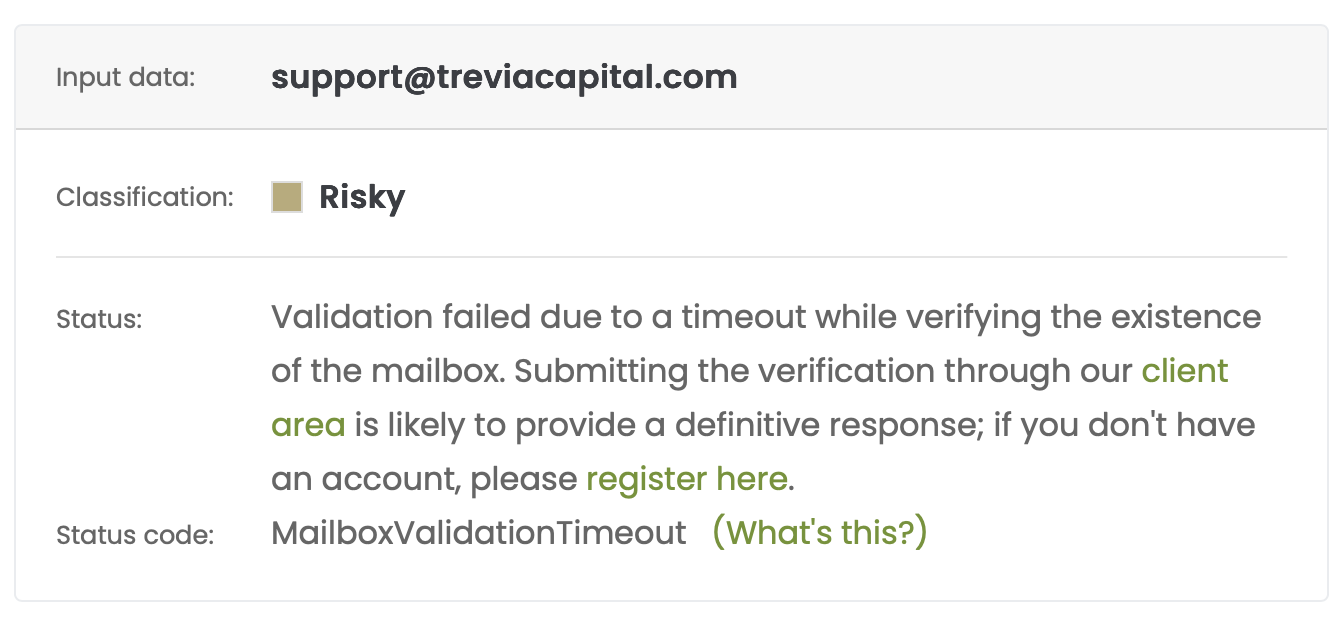Open the What's this? help link

(819, 533)
